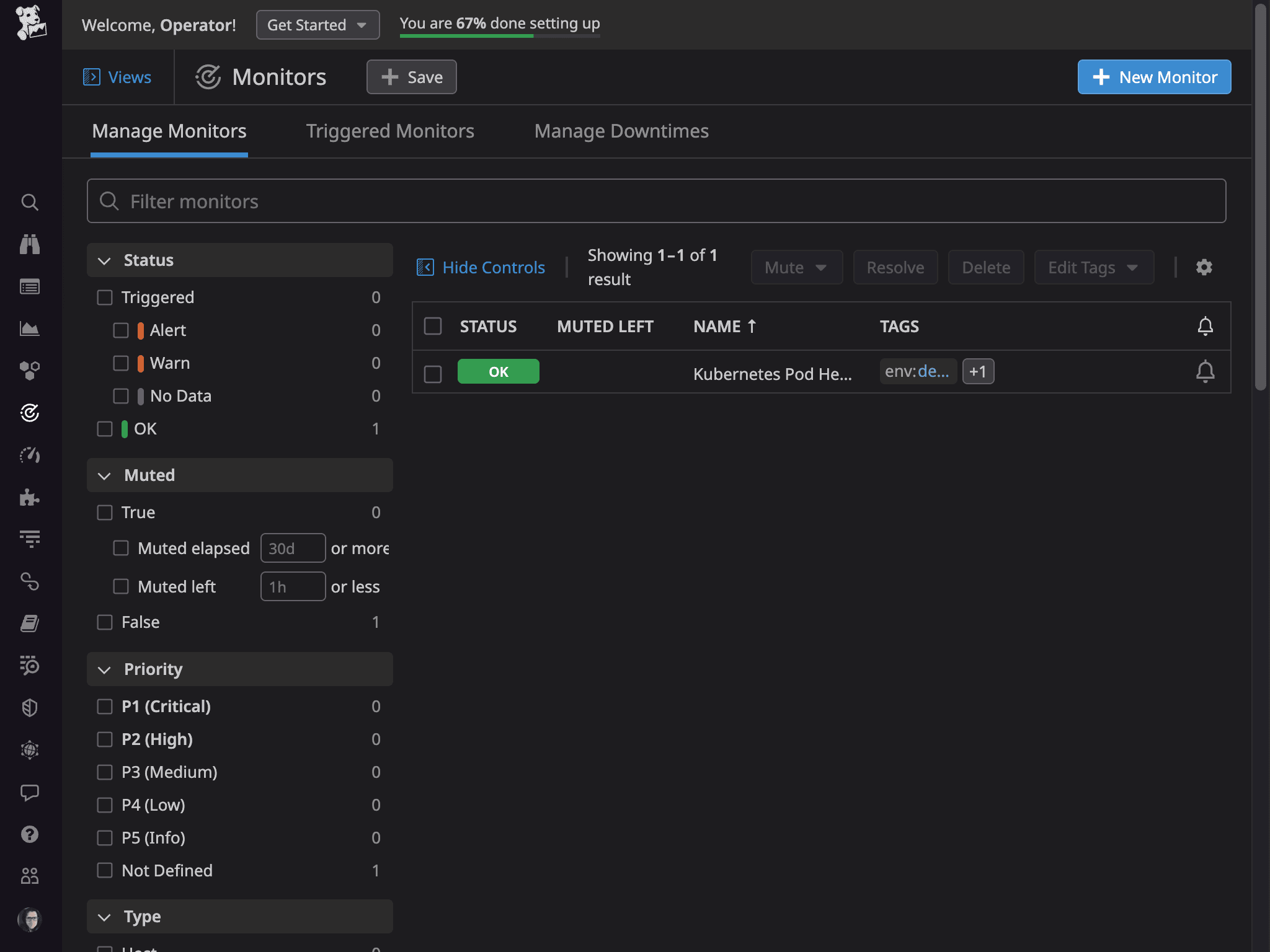Click the Filter monitors search input
The width and height of the screenshot is (1270, 952).
pos(656,201)
